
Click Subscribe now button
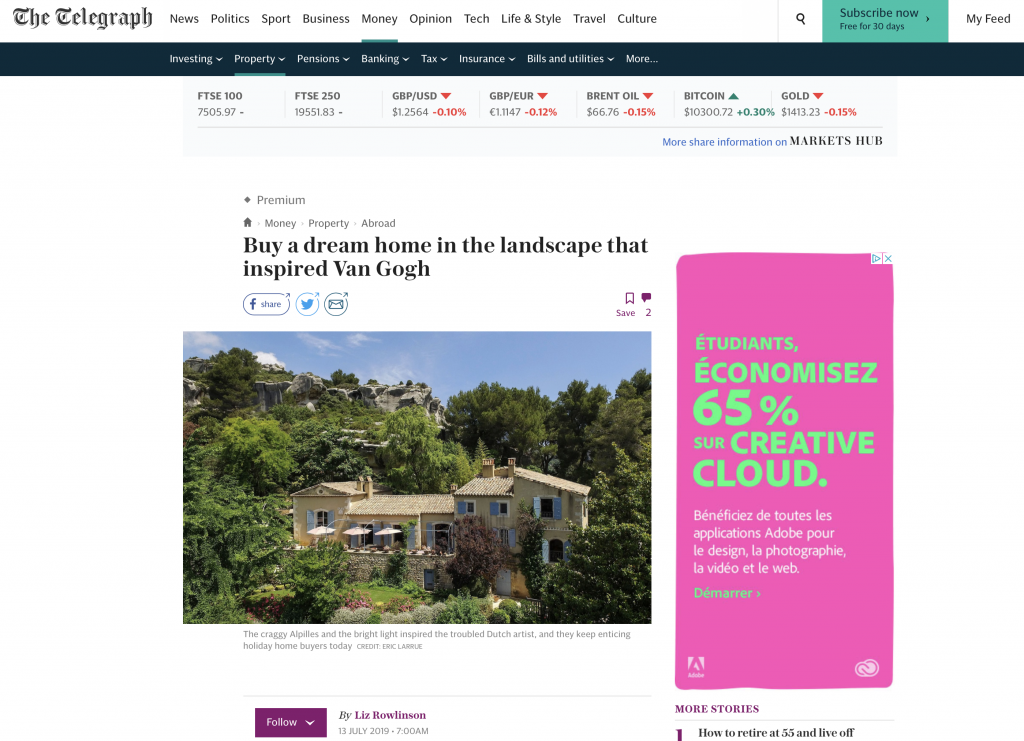[x=885, y=21]
